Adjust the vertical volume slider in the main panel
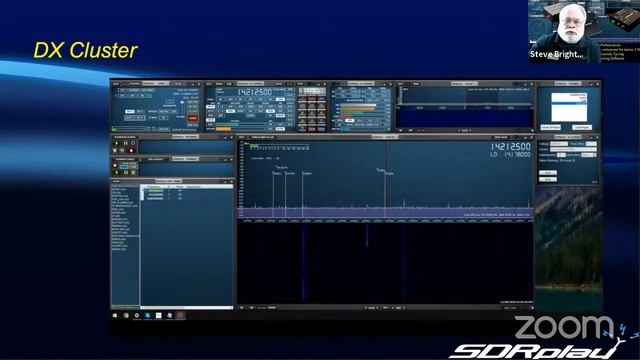640x360 pixels. tap(182, 107)
